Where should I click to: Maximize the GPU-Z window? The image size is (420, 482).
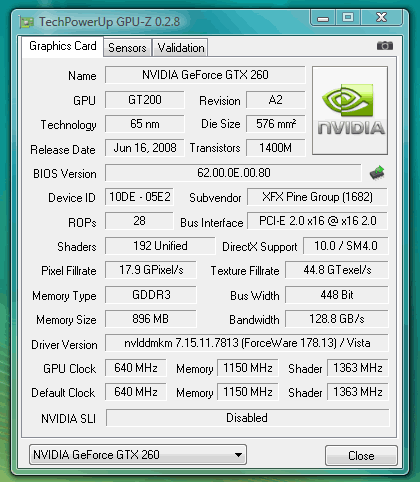(348, 18)
